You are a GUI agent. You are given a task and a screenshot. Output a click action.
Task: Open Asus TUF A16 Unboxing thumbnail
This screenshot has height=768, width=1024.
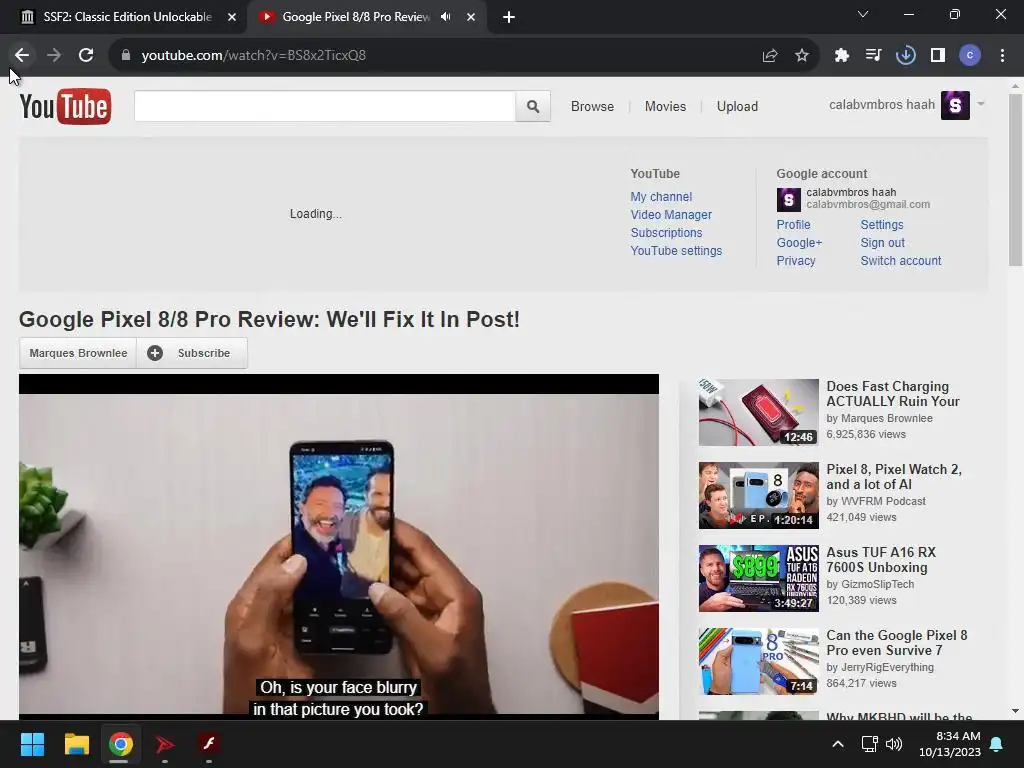(x=758, y=579)
